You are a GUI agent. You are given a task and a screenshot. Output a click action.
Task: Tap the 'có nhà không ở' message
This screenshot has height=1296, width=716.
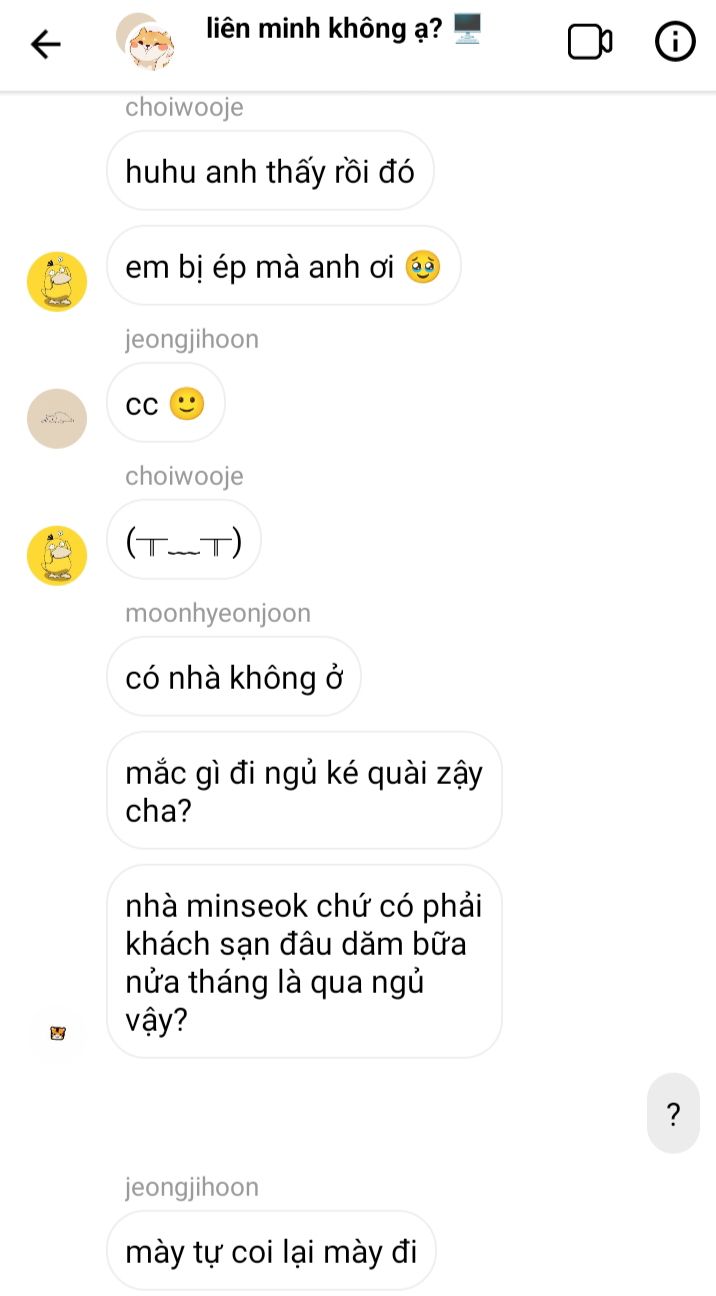point(233,677)
